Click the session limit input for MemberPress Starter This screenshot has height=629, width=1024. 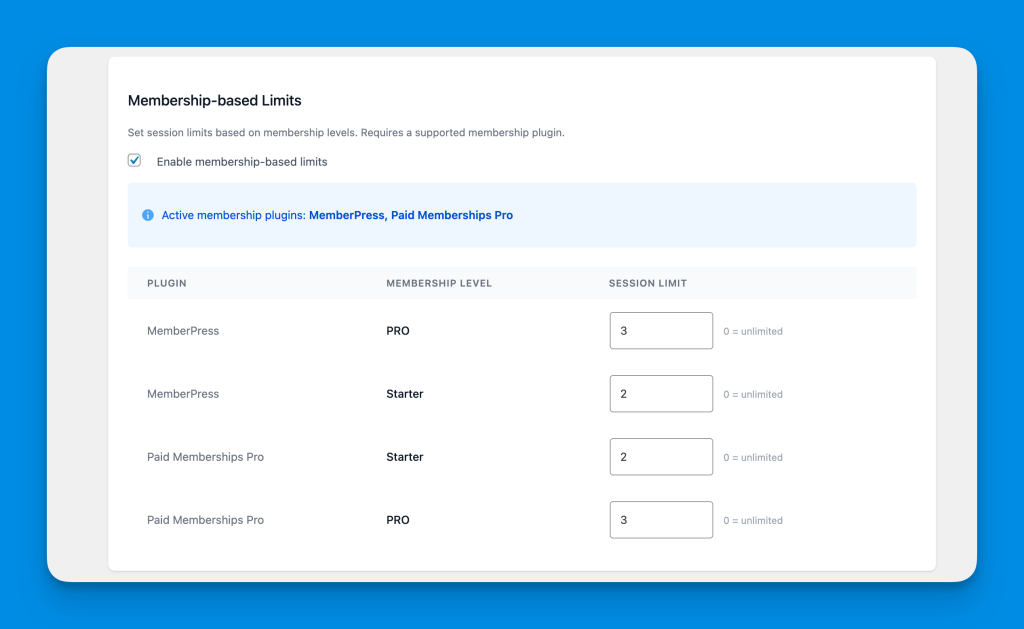pyautogui.click(x=661, y=394)
